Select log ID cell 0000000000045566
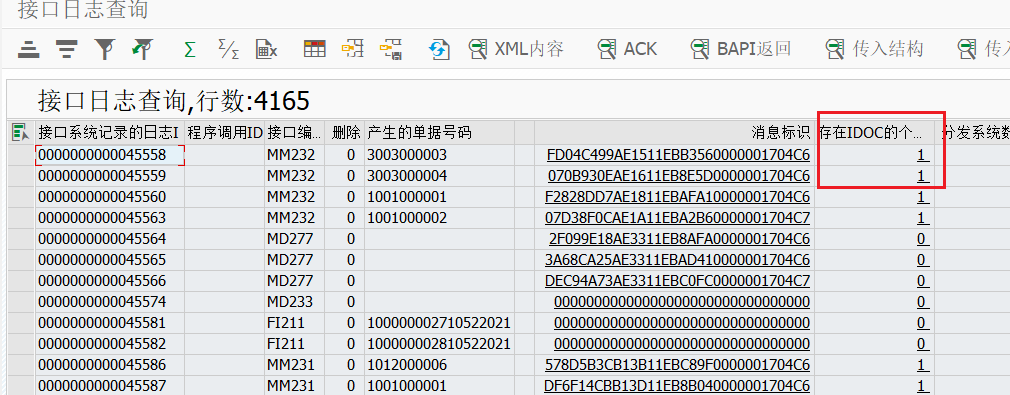 click(110, 281)
